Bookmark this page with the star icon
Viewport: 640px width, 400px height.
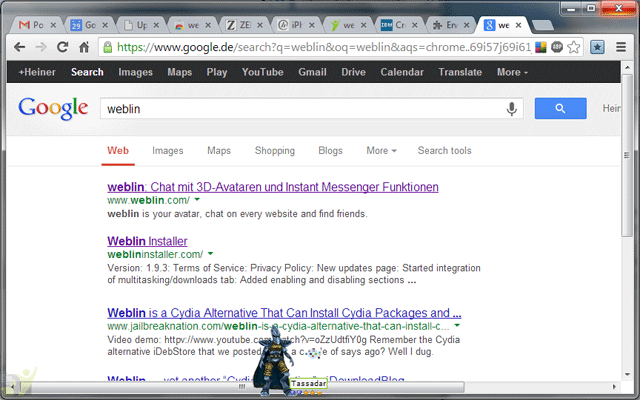[x=573, y=47]
